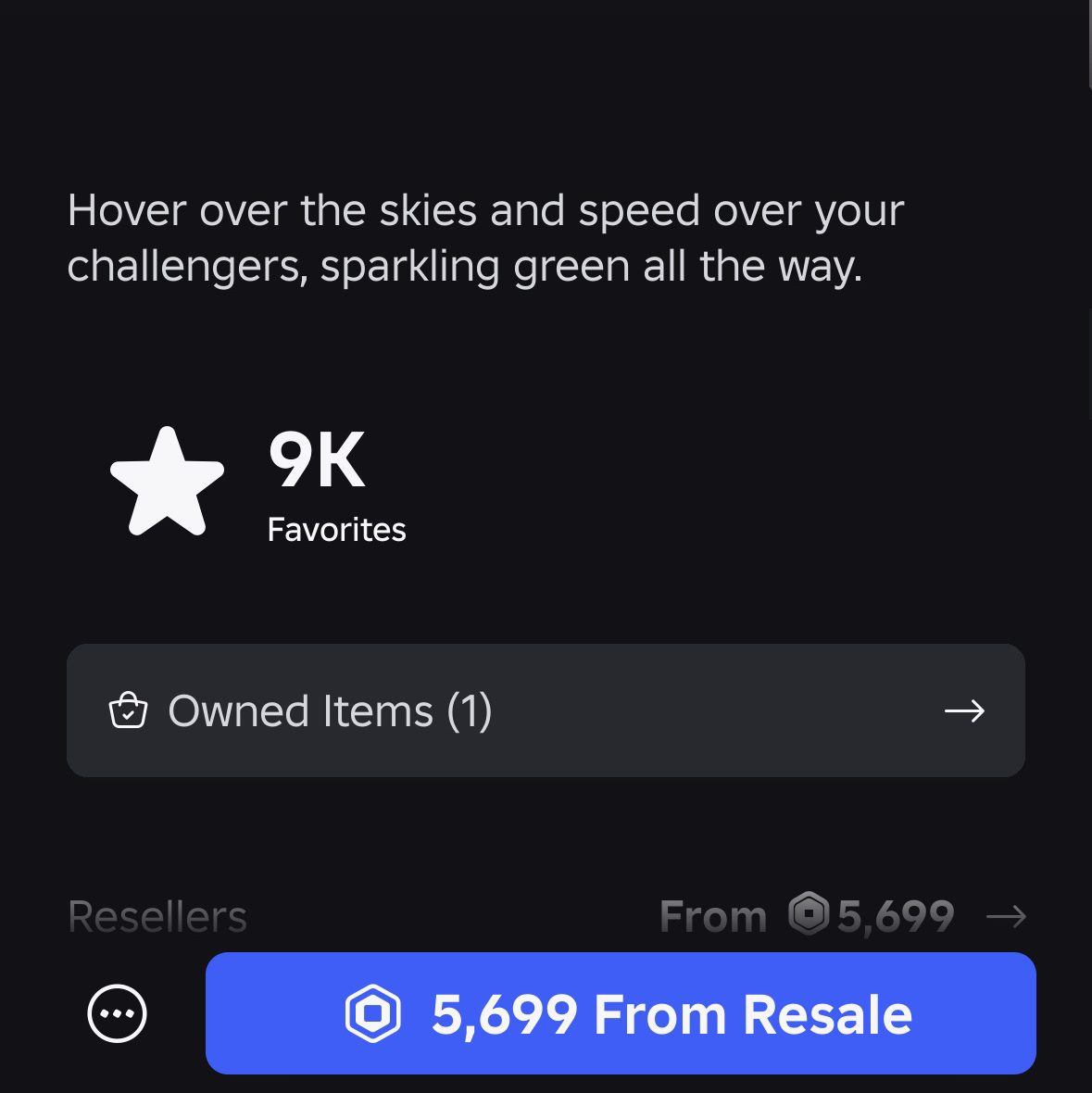Click the gray Robux icon beside Resellers price
The image size is (1092, 1093).
tap(809, 915)
